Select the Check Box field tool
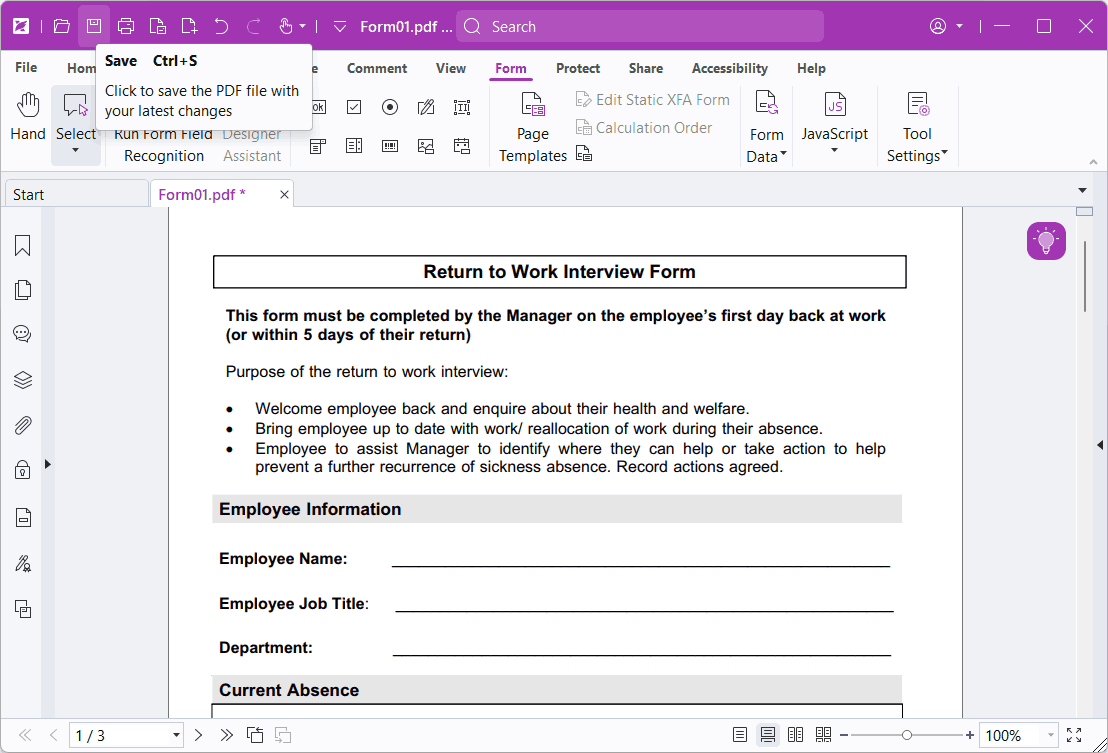Image resolution: width=1108 pixels, height=753 pixels. click(354, 106)
